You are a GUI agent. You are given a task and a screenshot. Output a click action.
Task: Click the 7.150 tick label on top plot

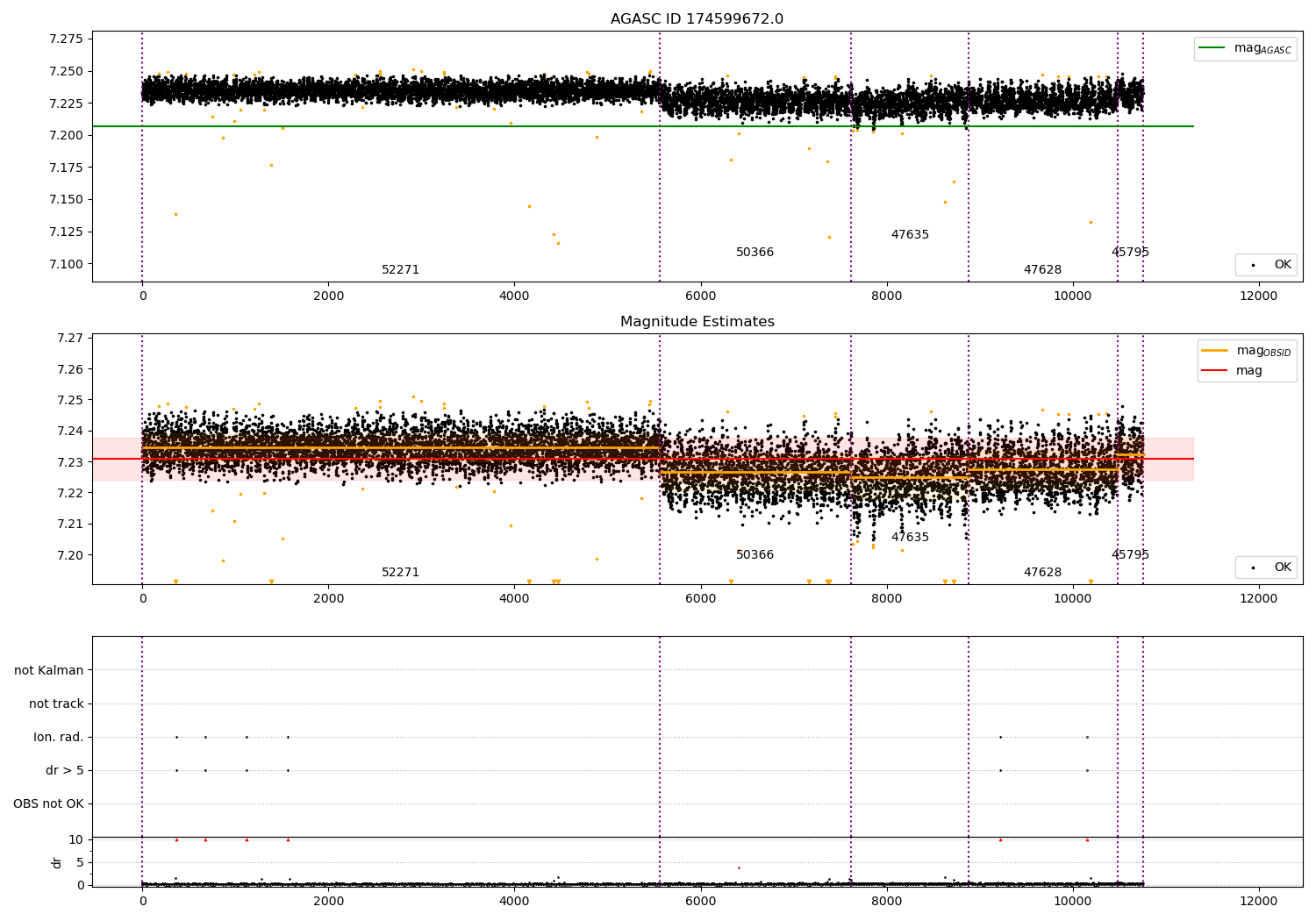[66, 200]
